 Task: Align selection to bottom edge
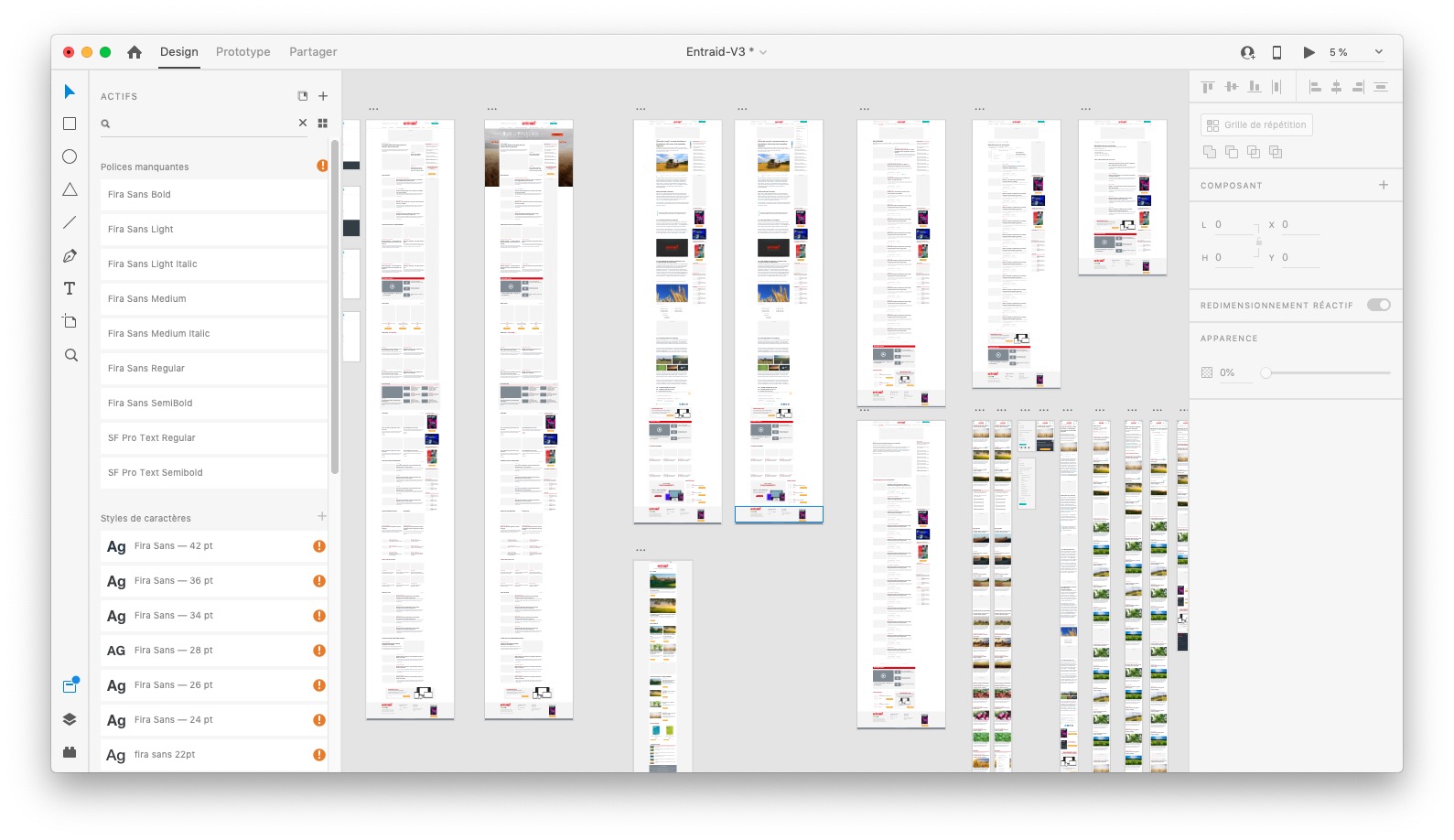coord(1255,87)
